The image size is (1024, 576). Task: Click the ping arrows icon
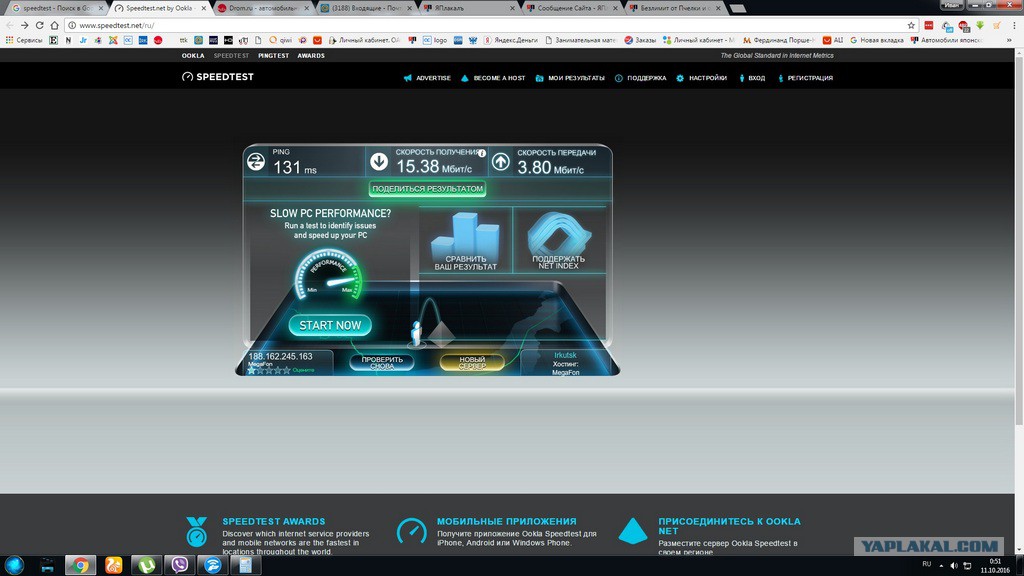pos(256,161)
